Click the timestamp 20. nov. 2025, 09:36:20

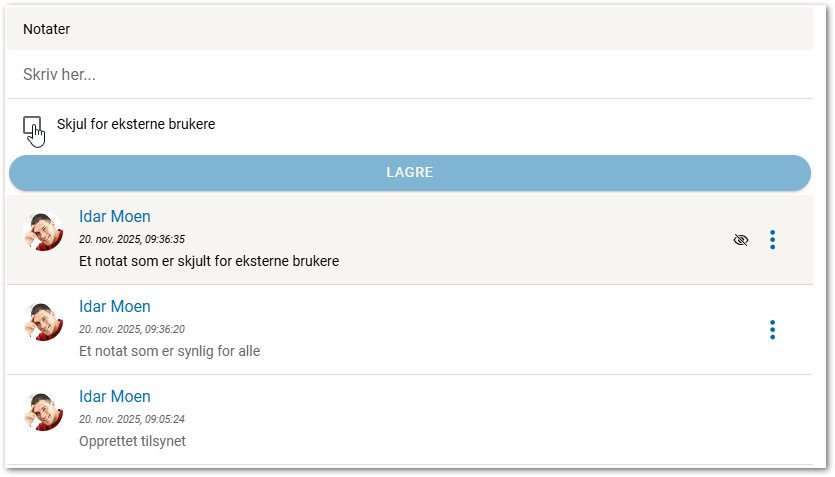[x=132, y=329]
